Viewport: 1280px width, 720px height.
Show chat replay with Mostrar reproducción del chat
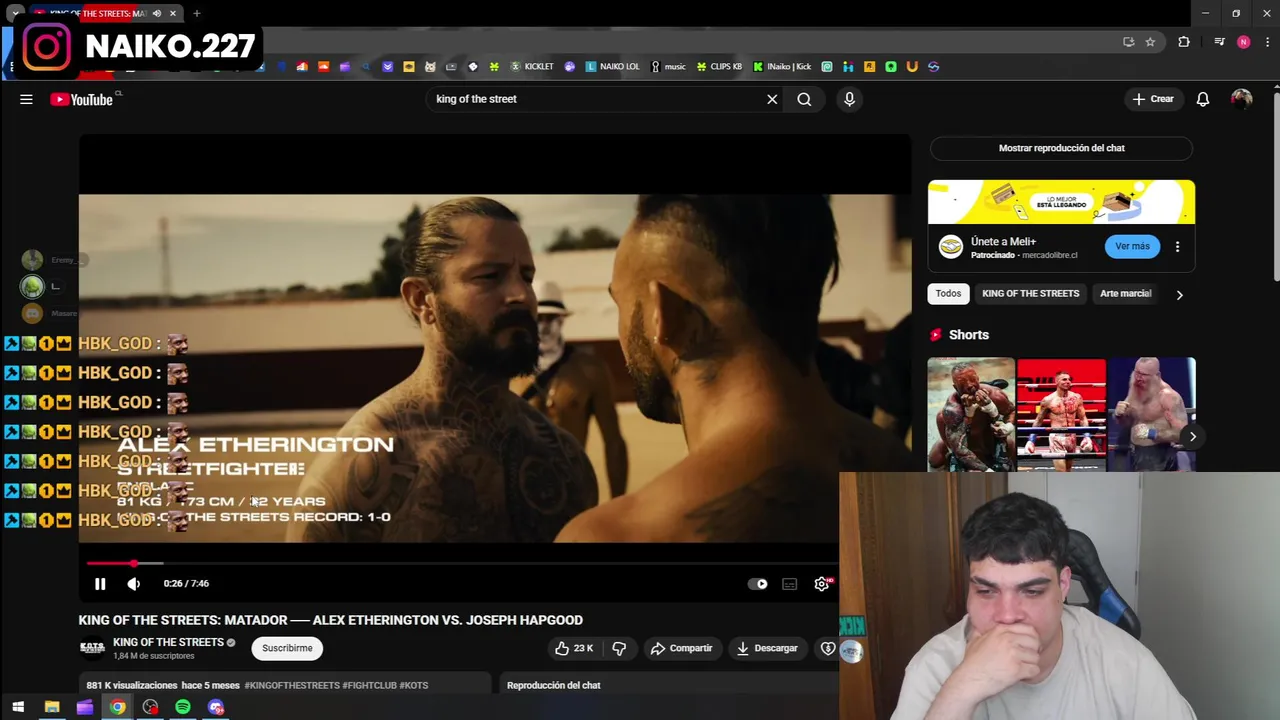(x=1061, y=148)
